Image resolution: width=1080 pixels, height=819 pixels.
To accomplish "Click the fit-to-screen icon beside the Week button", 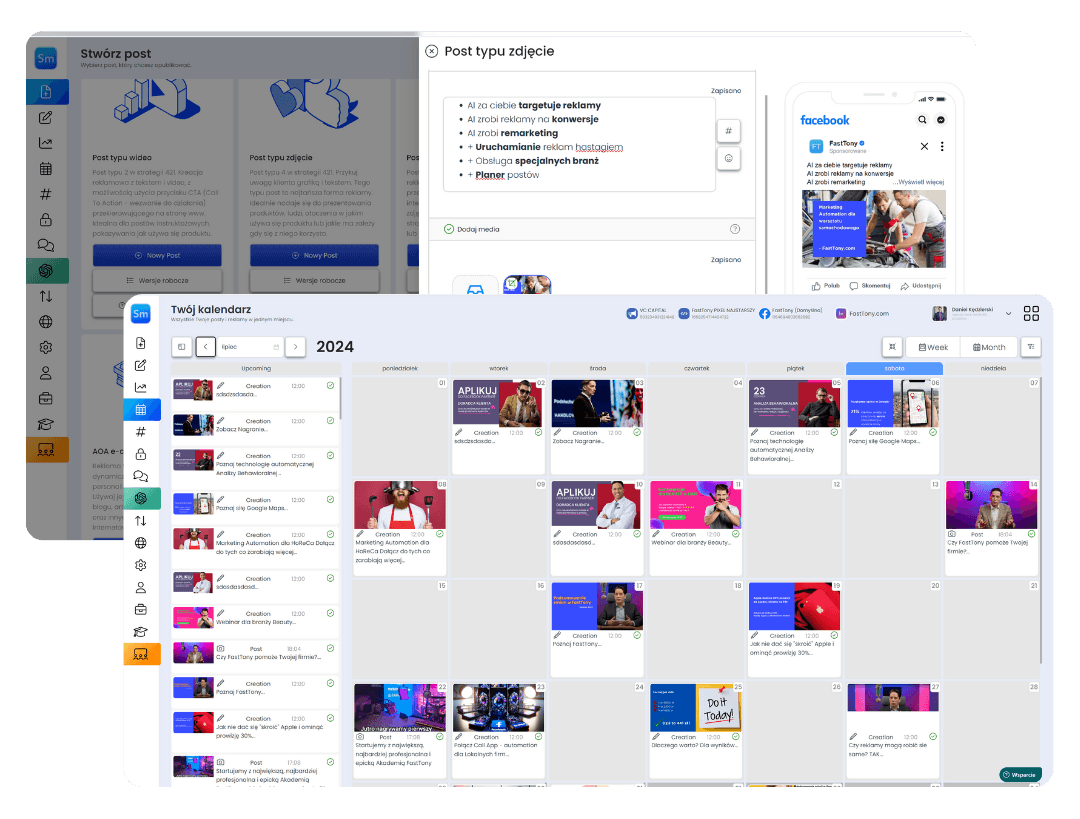I will tap(892, 346).
